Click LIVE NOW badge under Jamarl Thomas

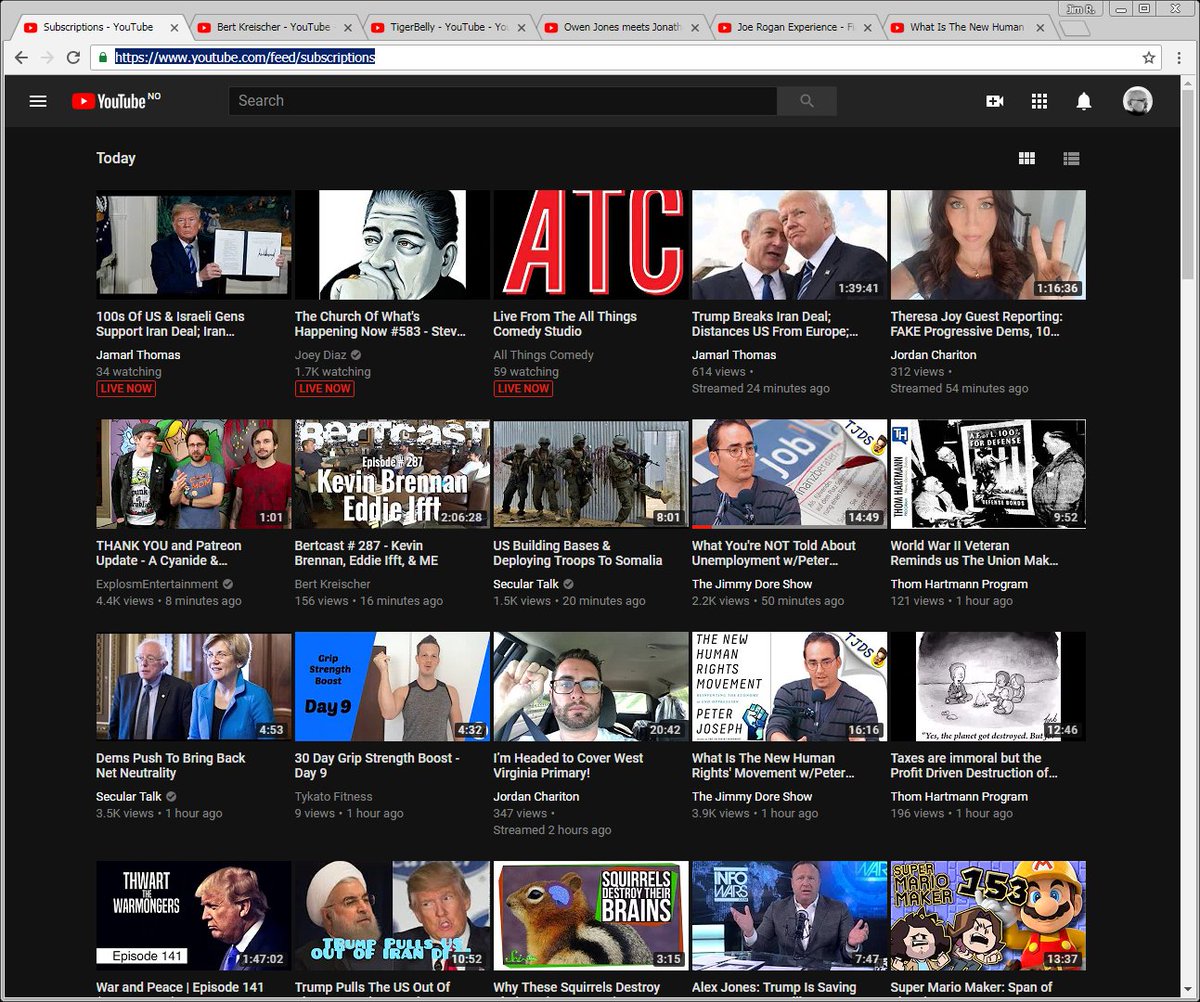126,388
